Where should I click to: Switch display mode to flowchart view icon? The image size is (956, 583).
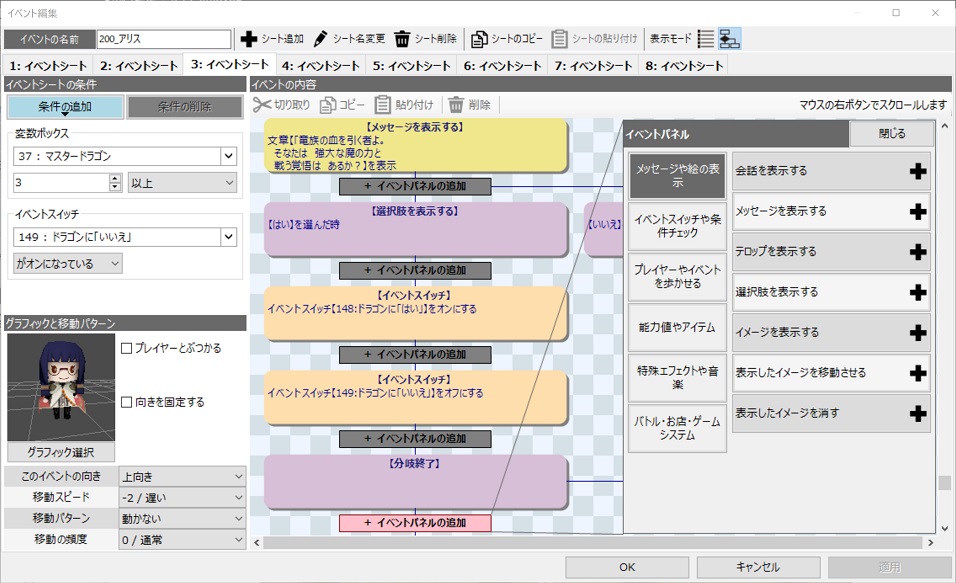pos(729,39)
